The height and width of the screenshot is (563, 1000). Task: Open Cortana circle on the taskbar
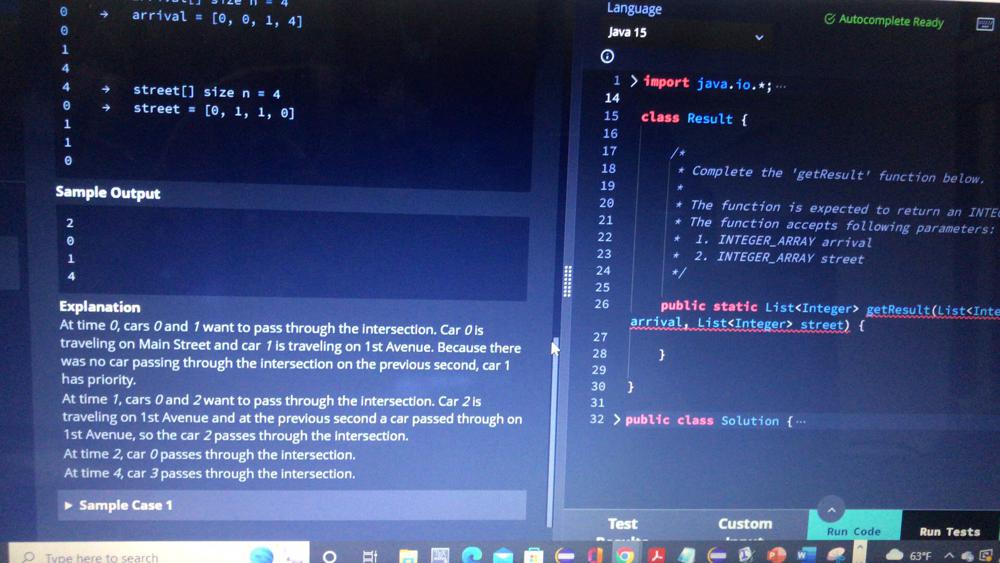pyautogui.click(x=329, y=557)
